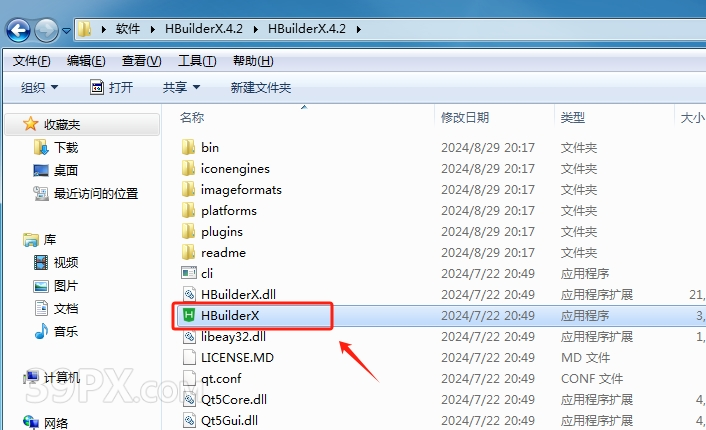
Task: Click the Forward navigation arrow button
Action: [x=46, y=31]
